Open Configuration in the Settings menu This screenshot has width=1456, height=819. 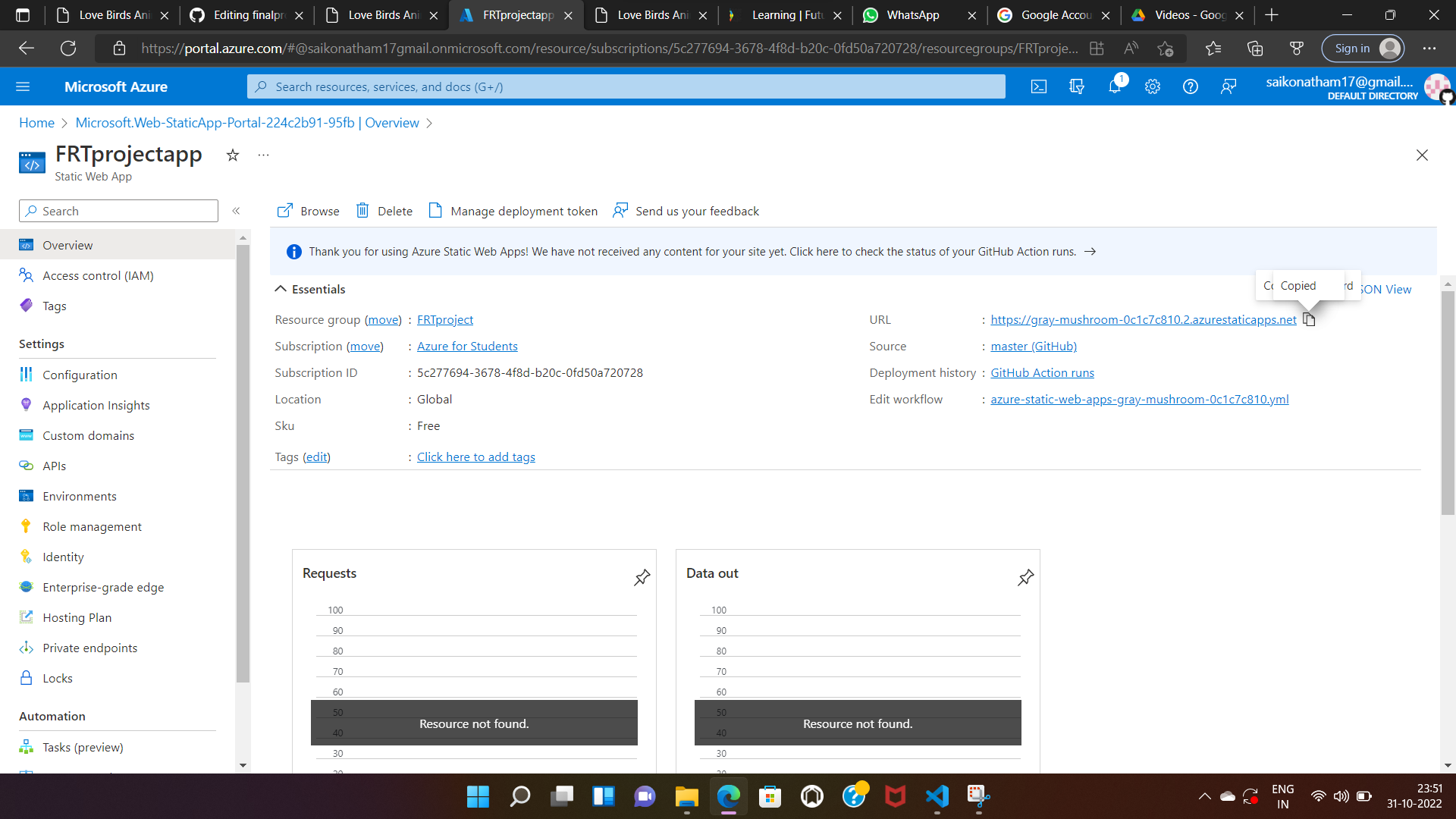pos(80,375)
